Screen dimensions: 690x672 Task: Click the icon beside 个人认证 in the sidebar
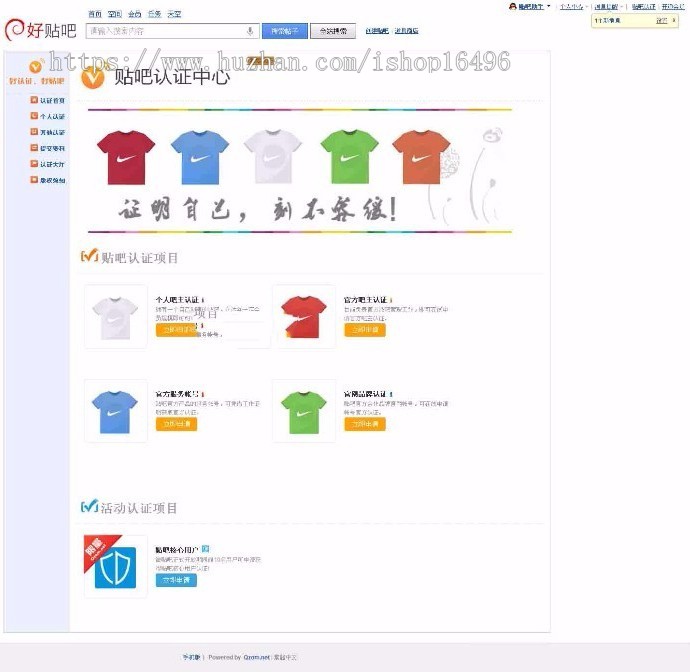click(34, 116)
